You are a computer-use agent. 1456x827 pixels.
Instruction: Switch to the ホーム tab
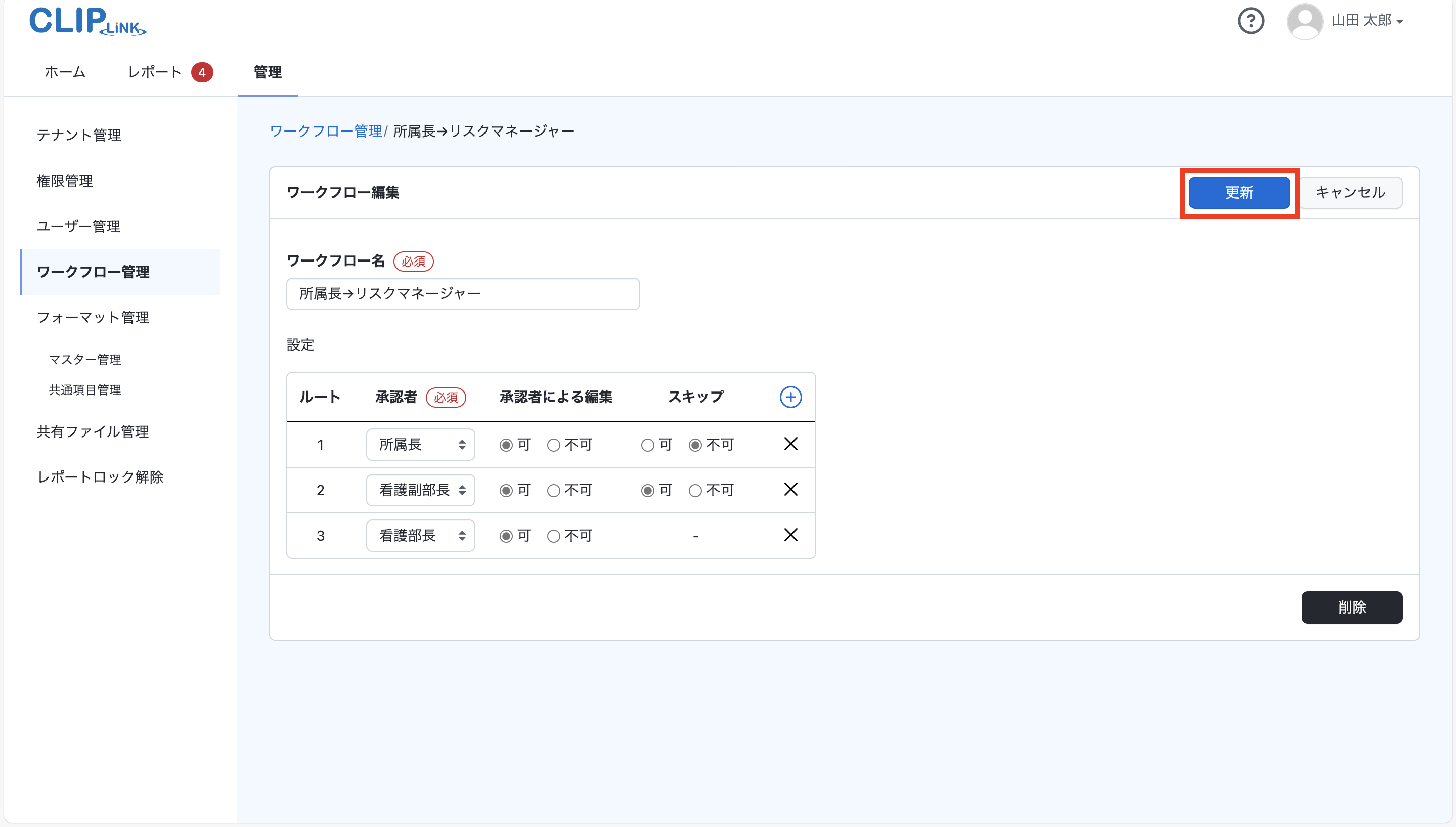click(64, 72)
